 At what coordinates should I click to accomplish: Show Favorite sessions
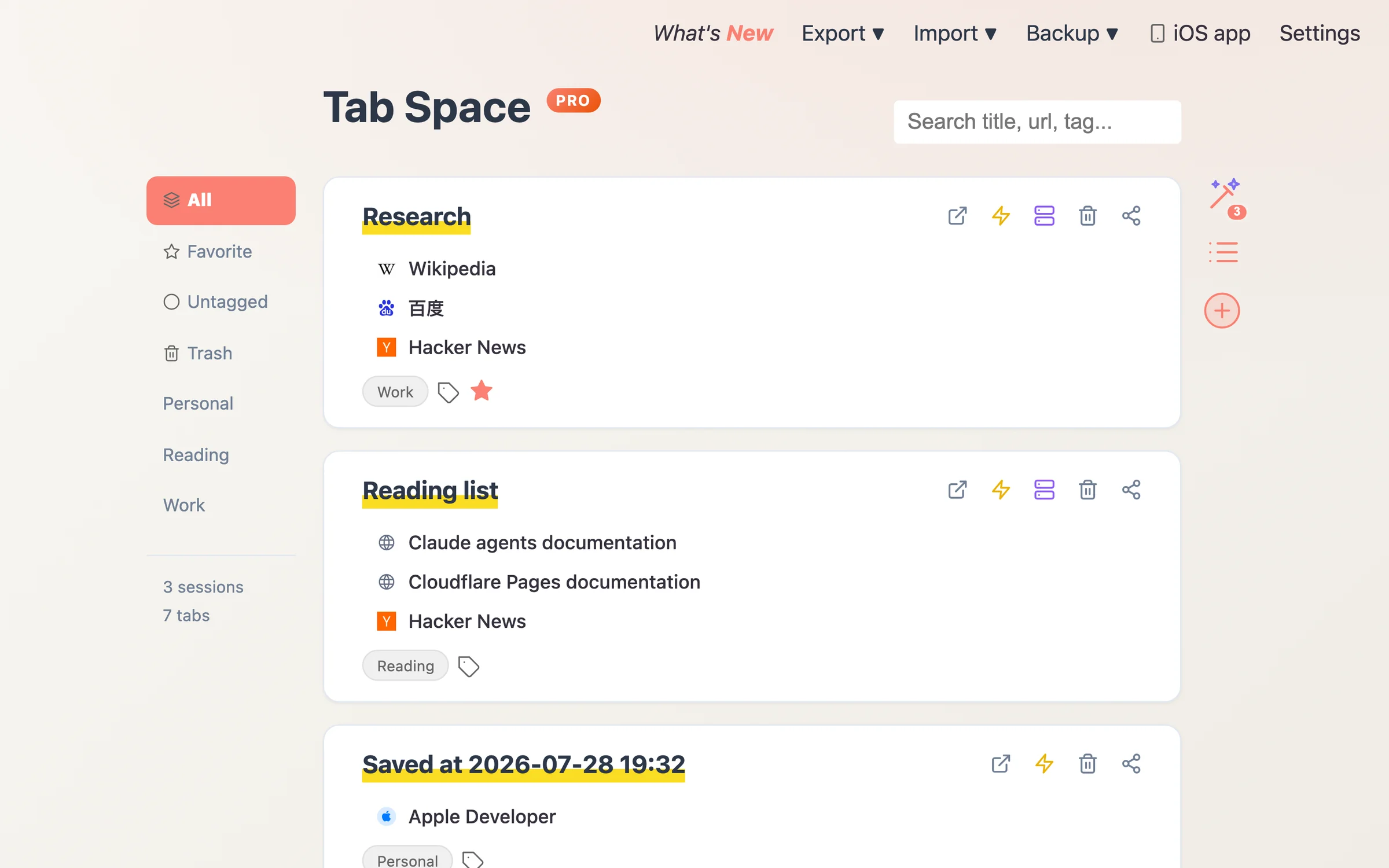[x=208, y=252]
